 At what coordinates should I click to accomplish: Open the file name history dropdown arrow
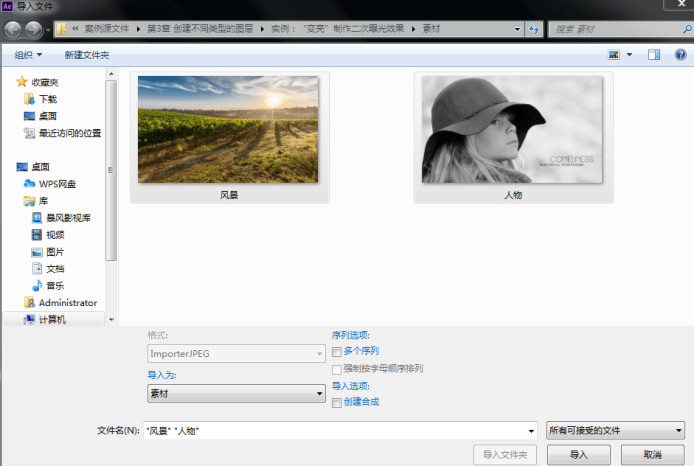(x=531, y=431)
